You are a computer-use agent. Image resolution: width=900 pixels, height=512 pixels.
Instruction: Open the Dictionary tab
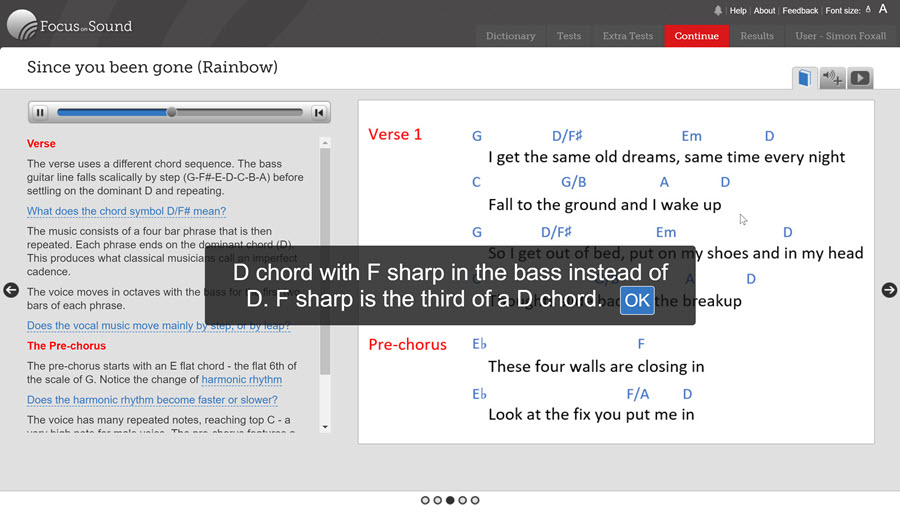pos(510,36)
